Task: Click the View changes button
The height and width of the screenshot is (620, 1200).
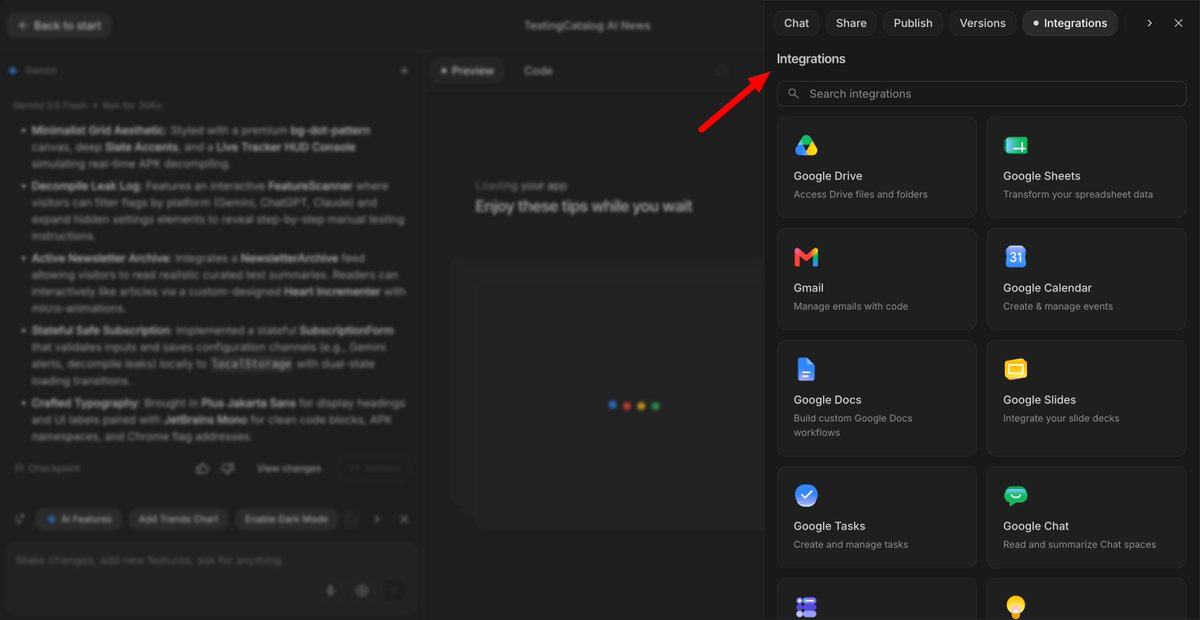Action: 289,468
